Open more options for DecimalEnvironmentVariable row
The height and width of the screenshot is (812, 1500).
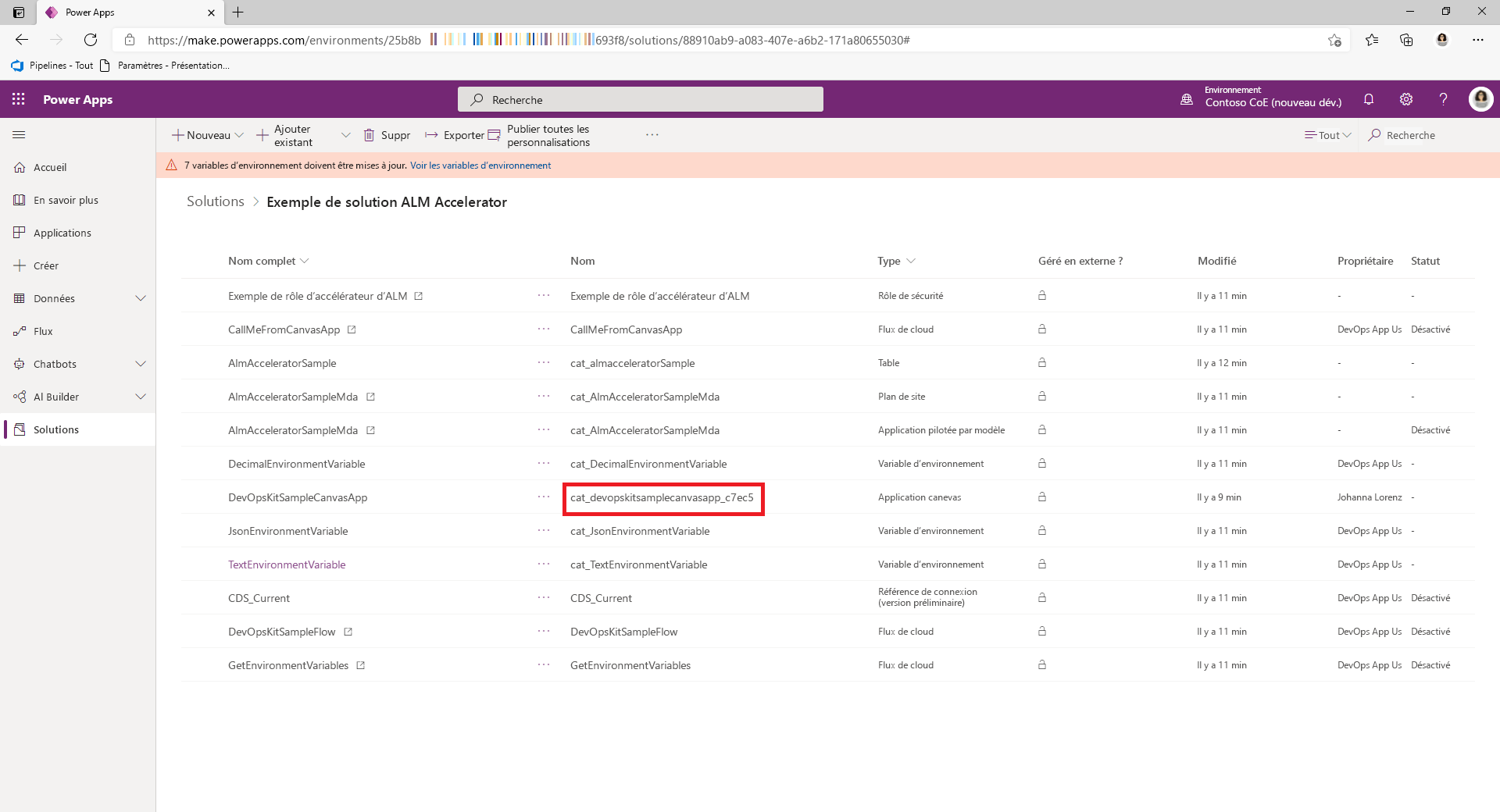pyautogui.click(x=544, y=463)
